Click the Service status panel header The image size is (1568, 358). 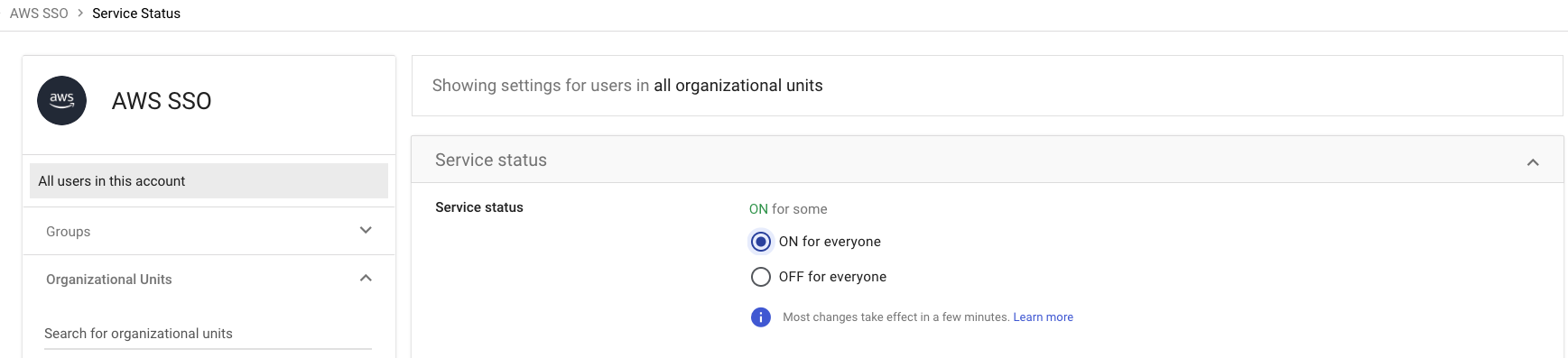(x=987, y=160)
